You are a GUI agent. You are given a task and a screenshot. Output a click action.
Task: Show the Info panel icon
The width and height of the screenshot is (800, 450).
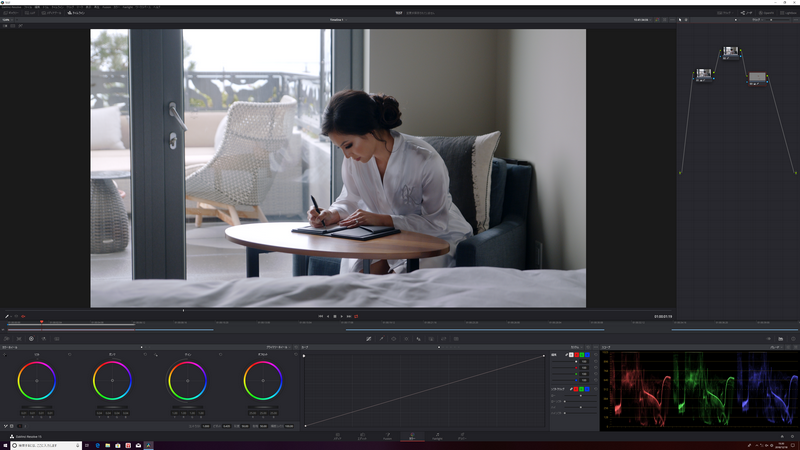[x=793, y=339]
